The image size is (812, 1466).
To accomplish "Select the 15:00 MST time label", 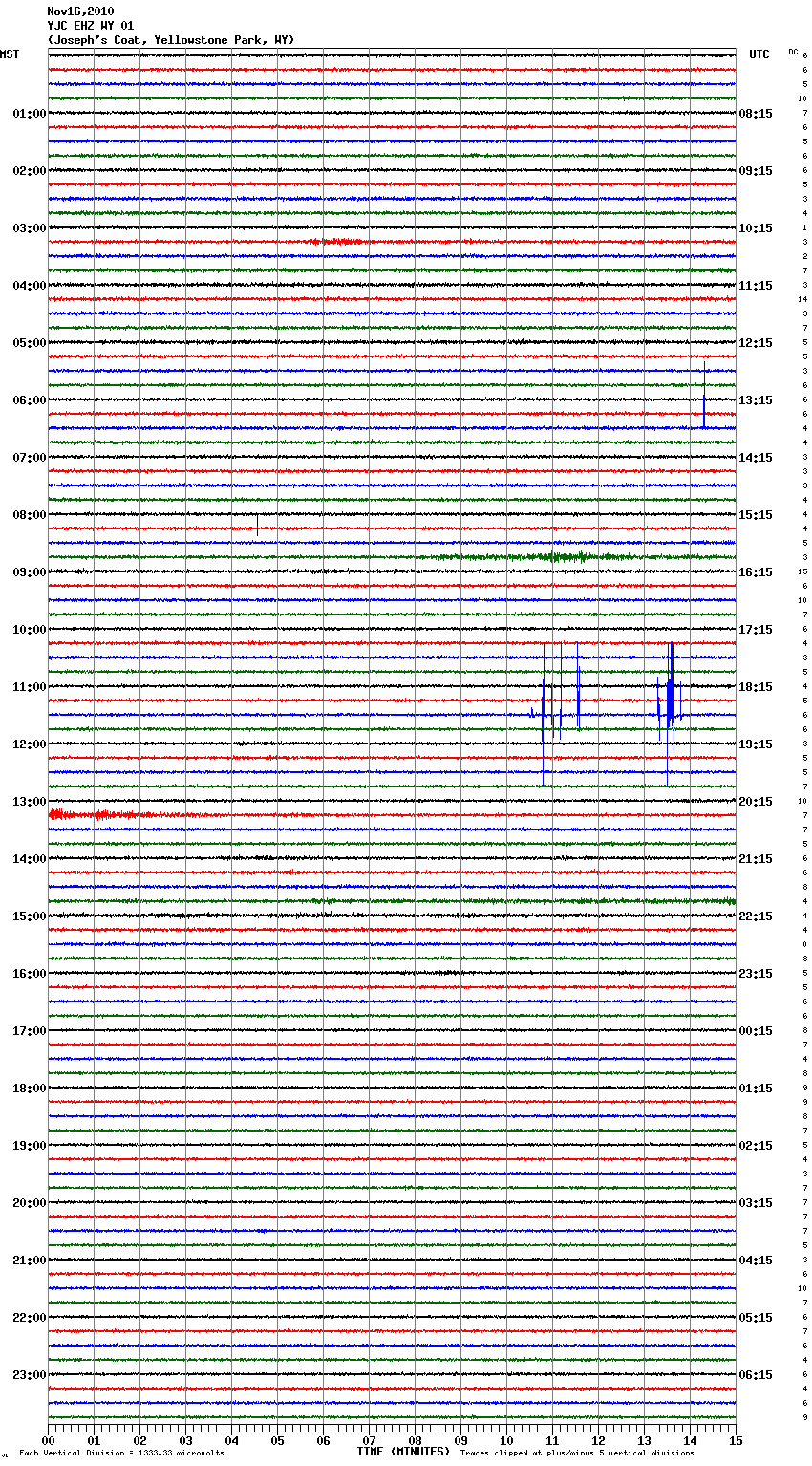I will pos(29,916).
